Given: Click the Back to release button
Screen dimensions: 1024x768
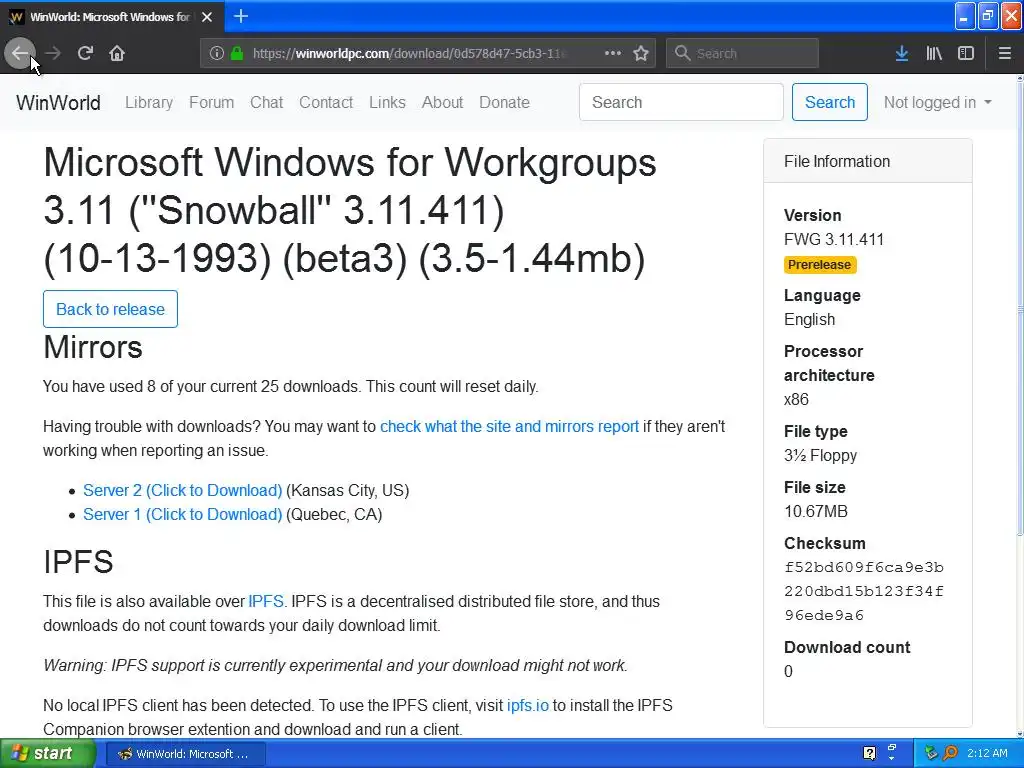Looking at the screenshot, I should (x=110, y=309).
